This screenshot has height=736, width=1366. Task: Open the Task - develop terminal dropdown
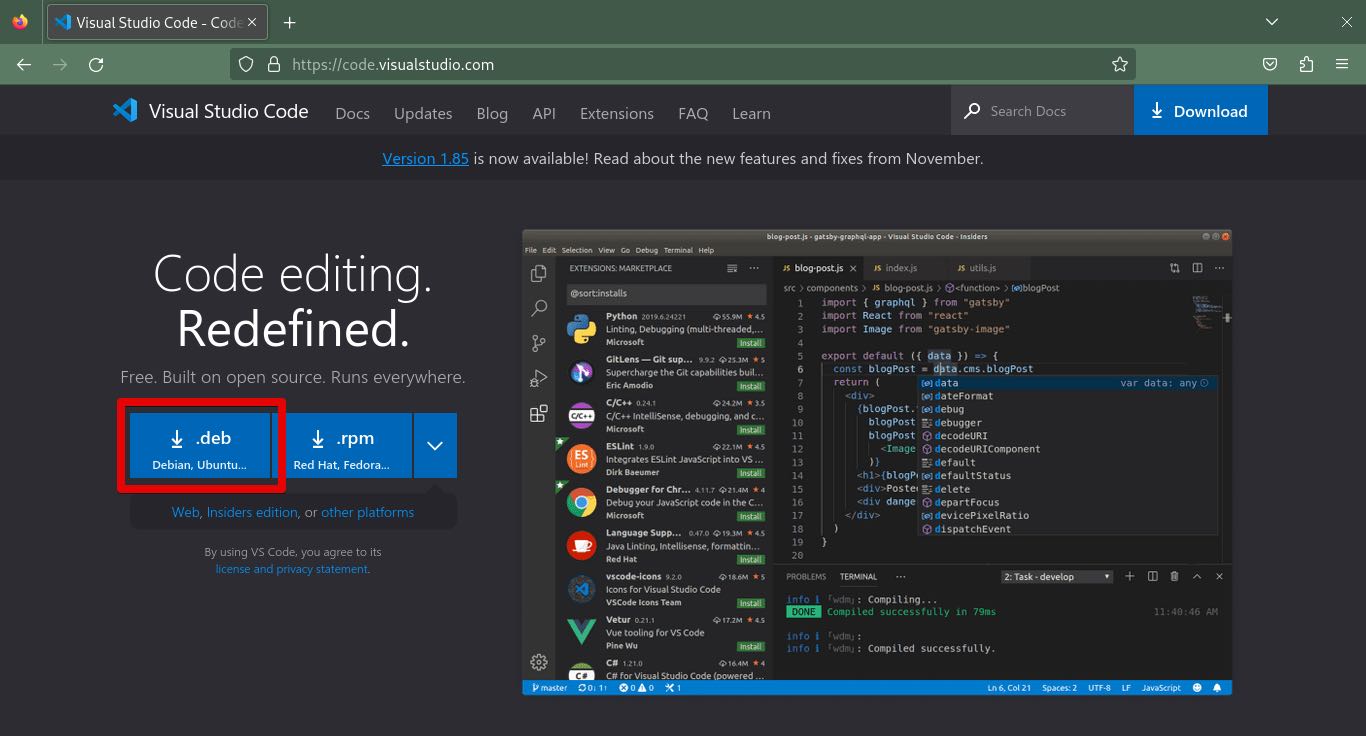click(x=1056, y=576)
